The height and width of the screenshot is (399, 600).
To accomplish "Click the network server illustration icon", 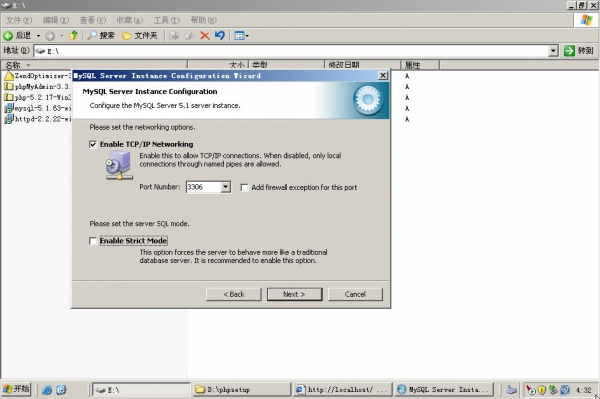I will [x=119, y=165].
